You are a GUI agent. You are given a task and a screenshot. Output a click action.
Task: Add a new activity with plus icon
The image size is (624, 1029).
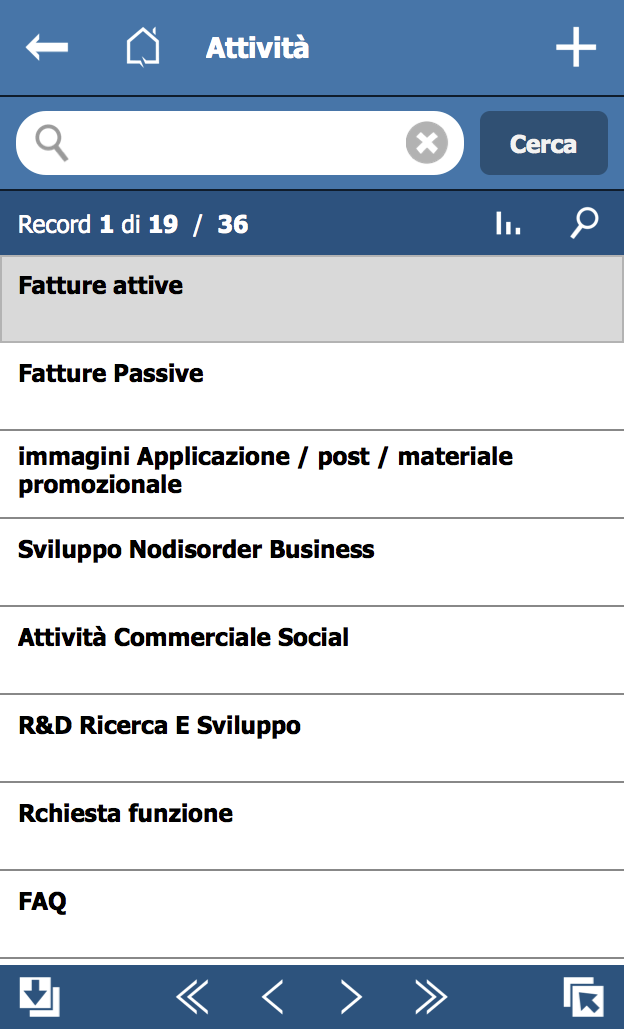(575, 47)
